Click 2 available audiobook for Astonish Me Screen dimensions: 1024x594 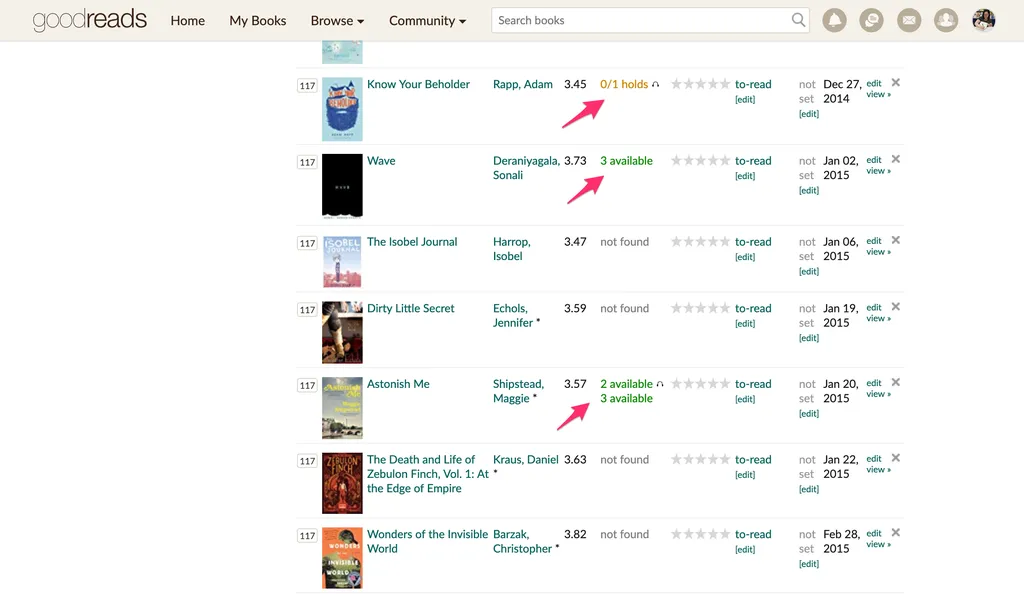(x=626, y=383)
